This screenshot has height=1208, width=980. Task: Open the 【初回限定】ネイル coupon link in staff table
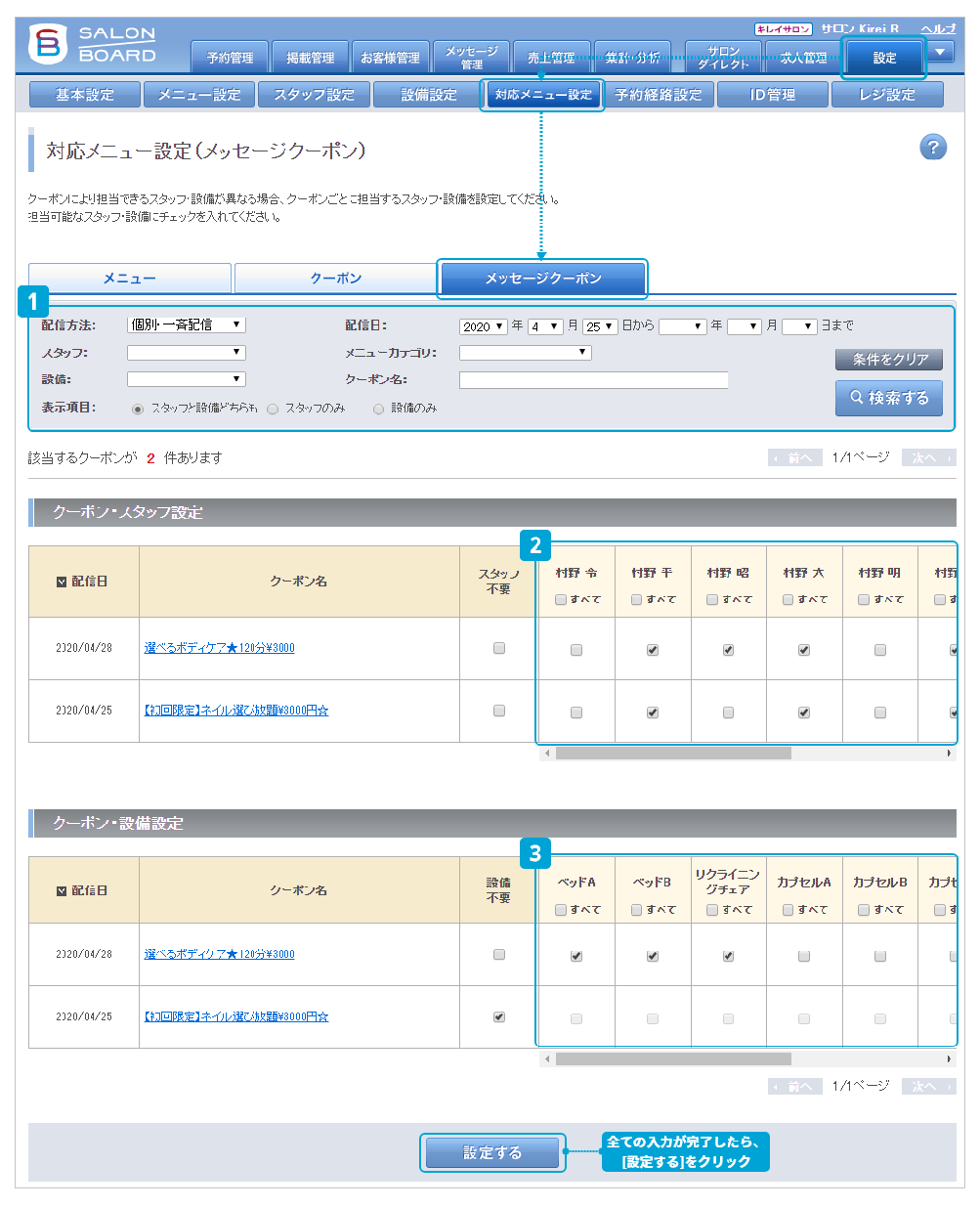point(236,711)
